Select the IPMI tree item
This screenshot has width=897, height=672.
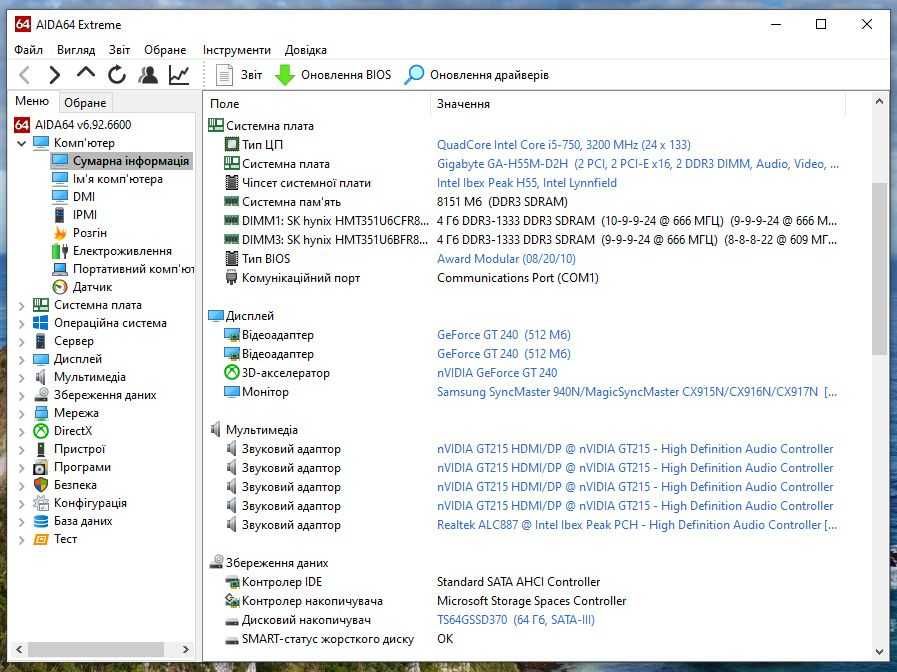pos(75,215)
